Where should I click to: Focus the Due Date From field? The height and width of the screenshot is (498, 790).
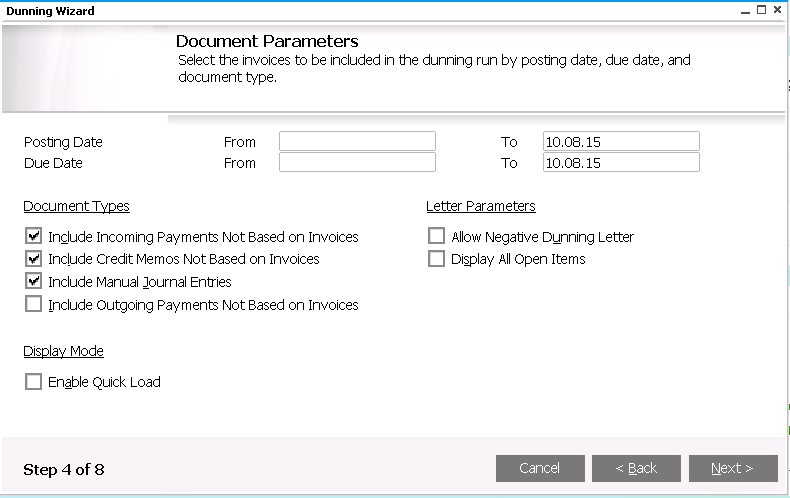(x=357, y=162)
